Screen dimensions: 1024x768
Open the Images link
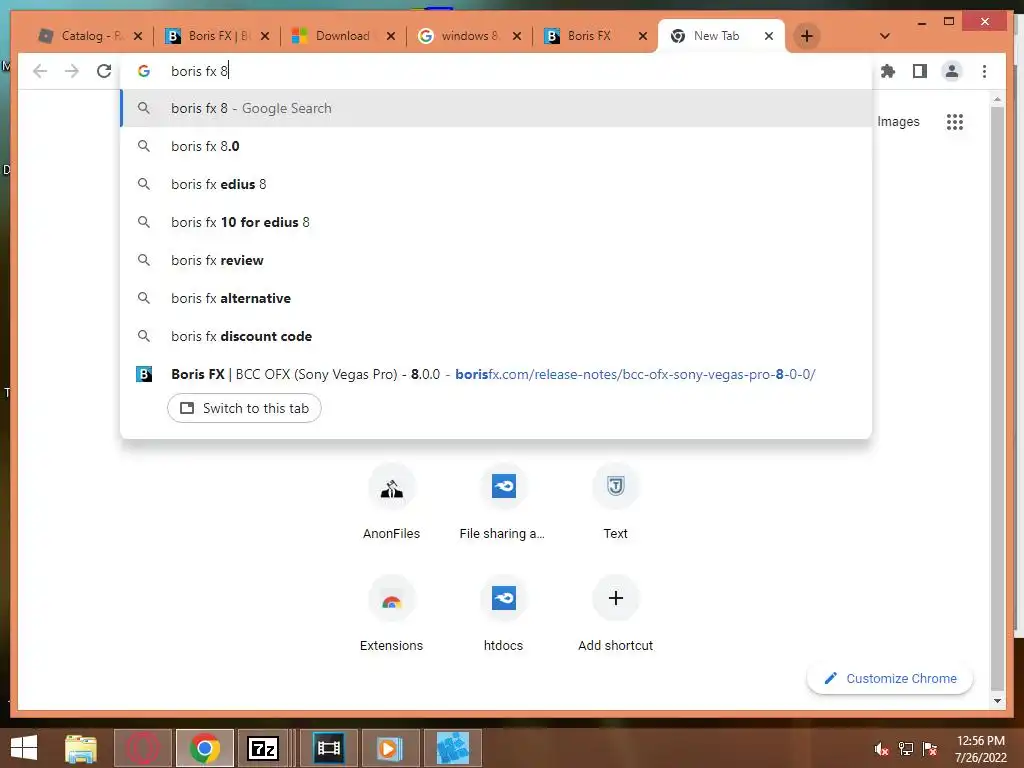coord(898,121)
